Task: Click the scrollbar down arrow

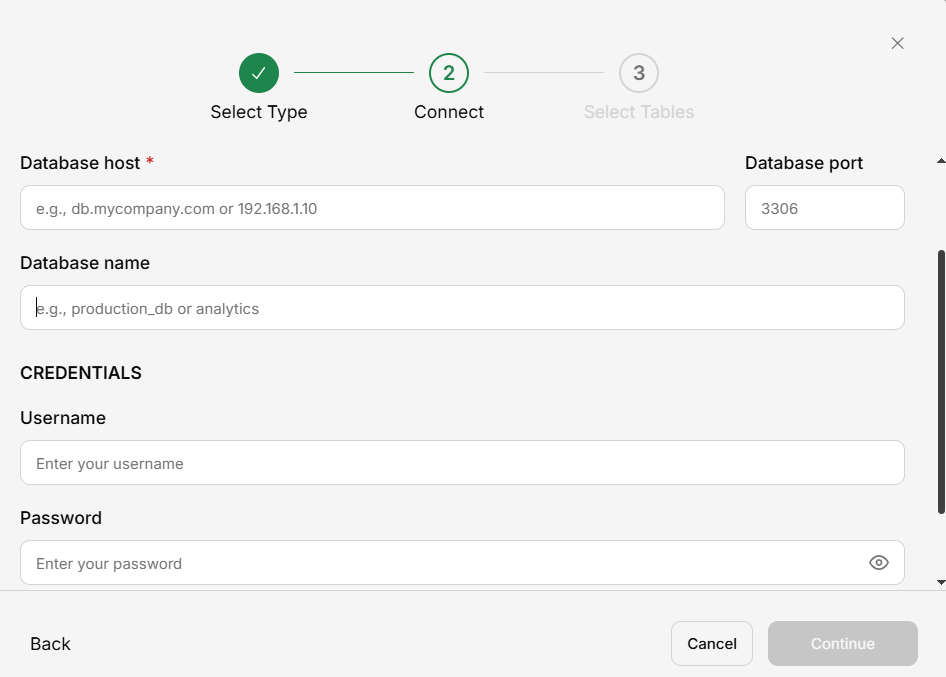Action: click(940, 581)
